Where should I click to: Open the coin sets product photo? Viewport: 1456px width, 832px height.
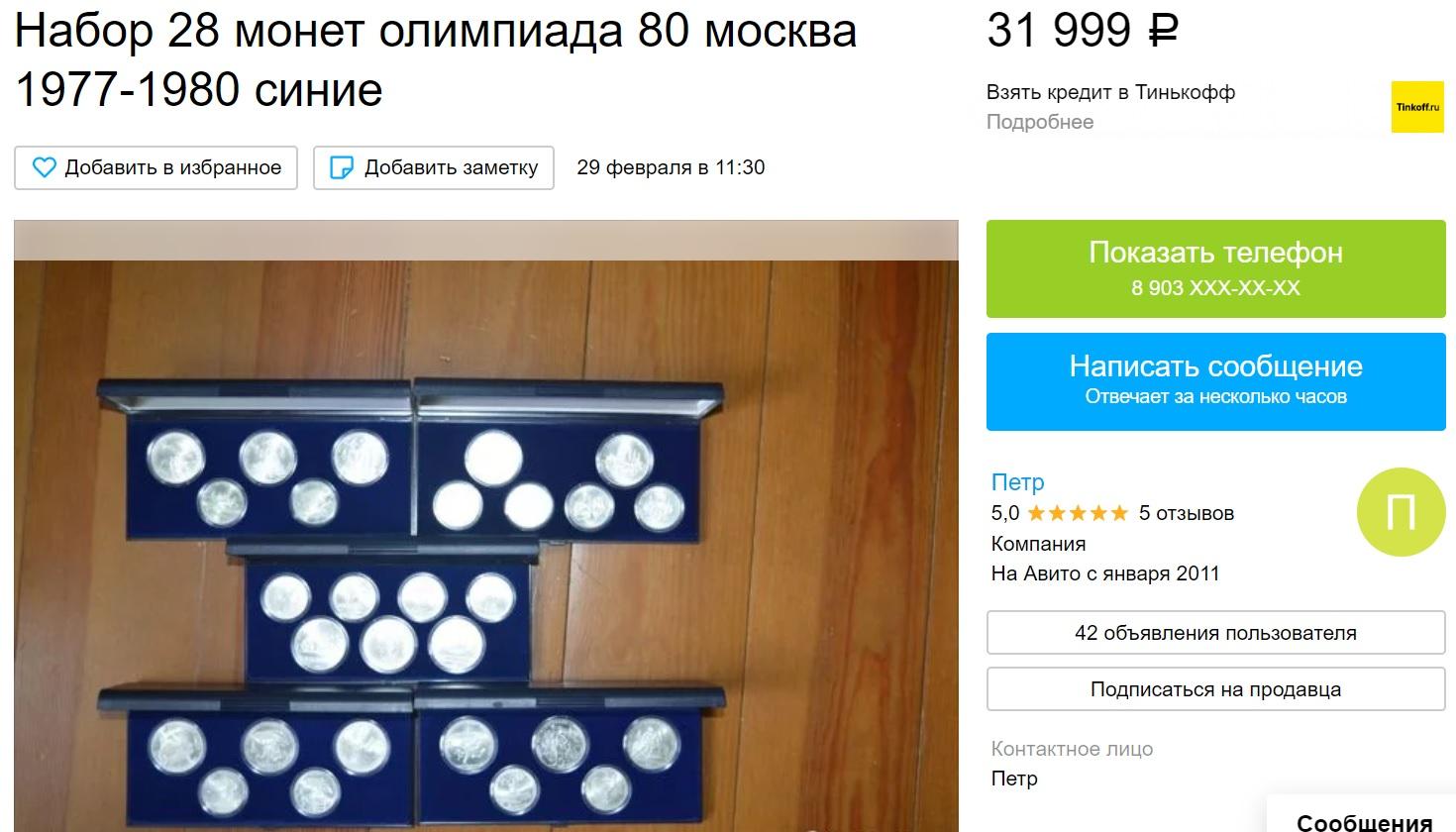pos(486,526)
